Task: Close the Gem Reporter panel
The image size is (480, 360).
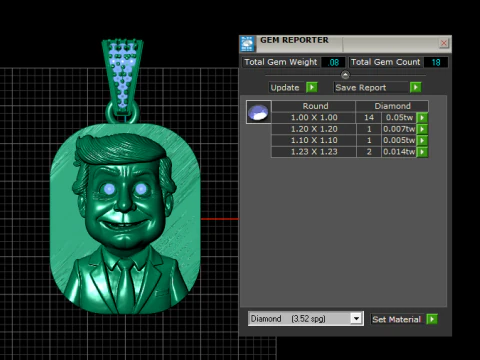Action: (444, 43)
